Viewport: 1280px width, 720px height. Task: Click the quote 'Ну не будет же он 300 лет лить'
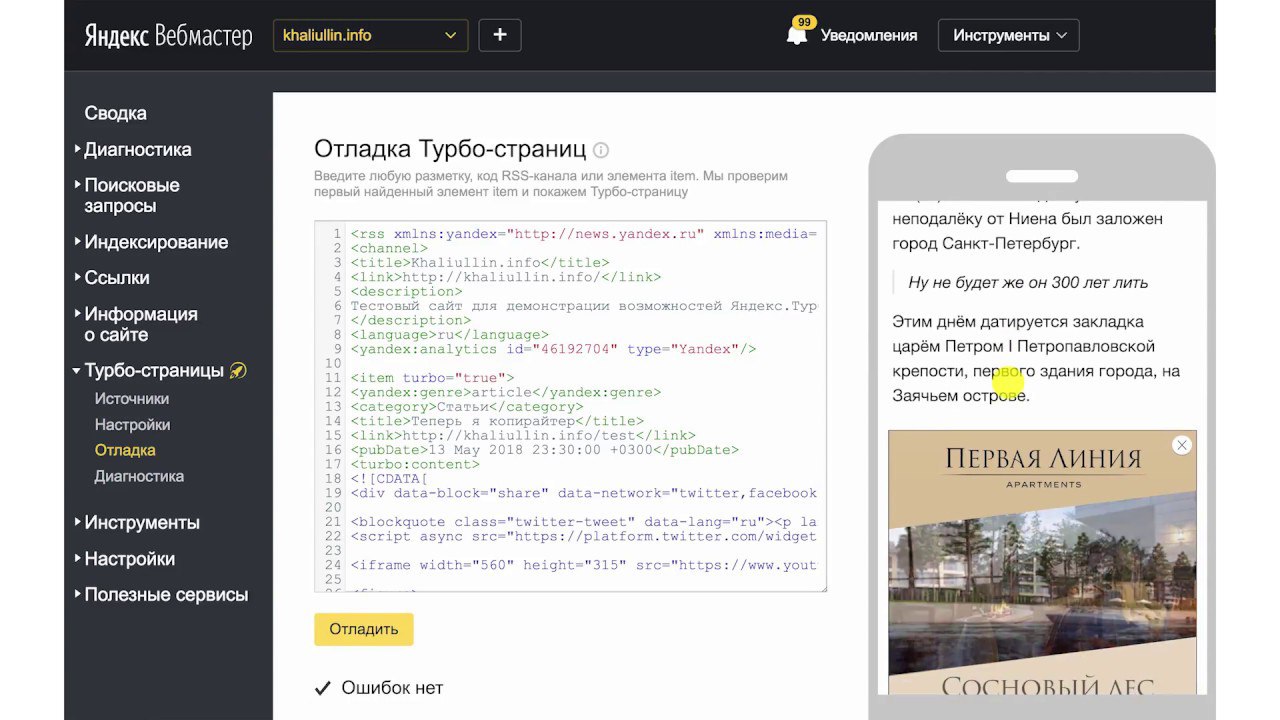pos(1028,282)
